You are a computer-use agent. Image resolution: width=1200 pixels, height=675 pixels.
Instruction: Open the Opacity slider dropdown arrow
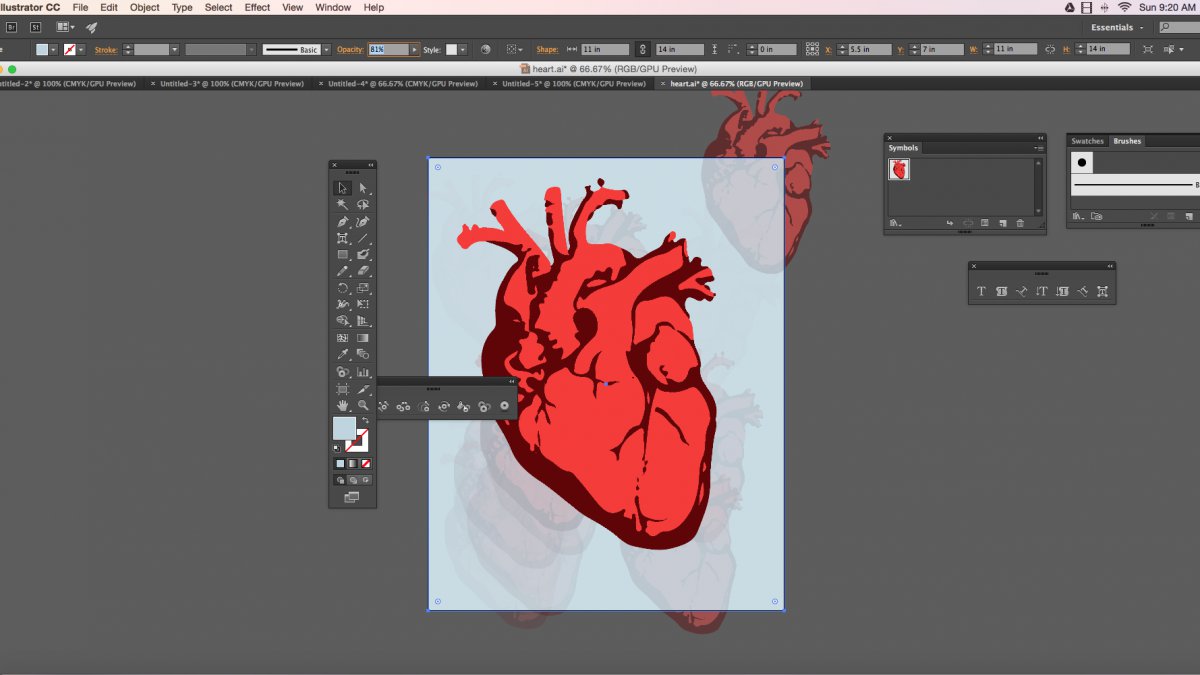pos(415,49)
